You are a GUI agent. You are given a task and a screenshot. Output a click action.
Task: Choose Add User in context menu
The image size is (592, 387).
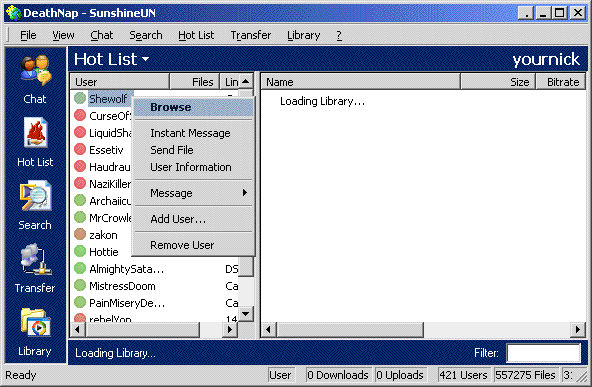194,219
